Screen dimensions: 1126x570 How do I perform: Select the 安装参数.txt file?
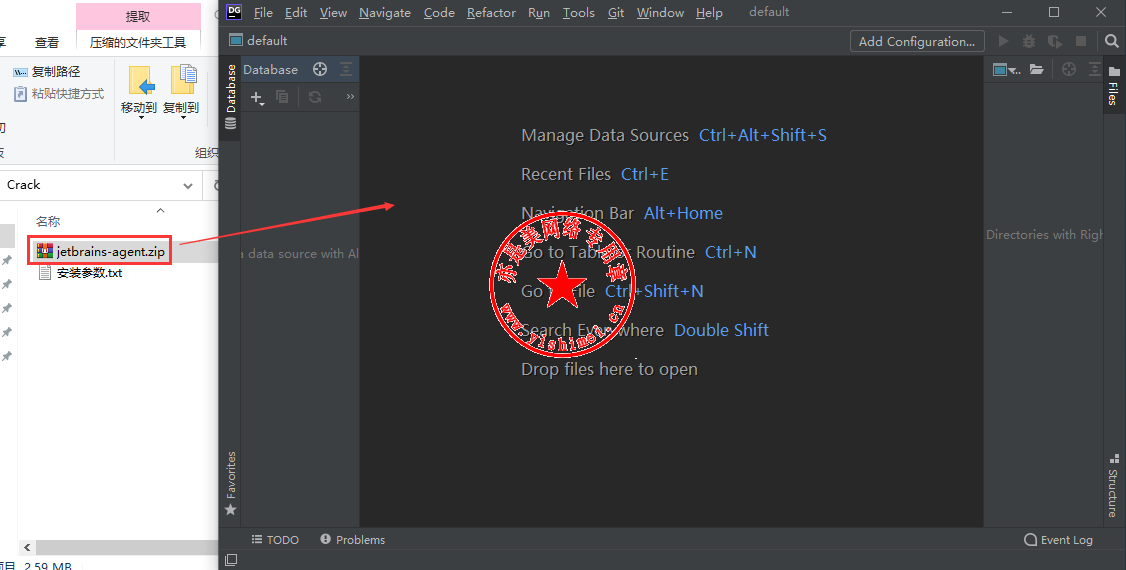click(x=80, y=273)
